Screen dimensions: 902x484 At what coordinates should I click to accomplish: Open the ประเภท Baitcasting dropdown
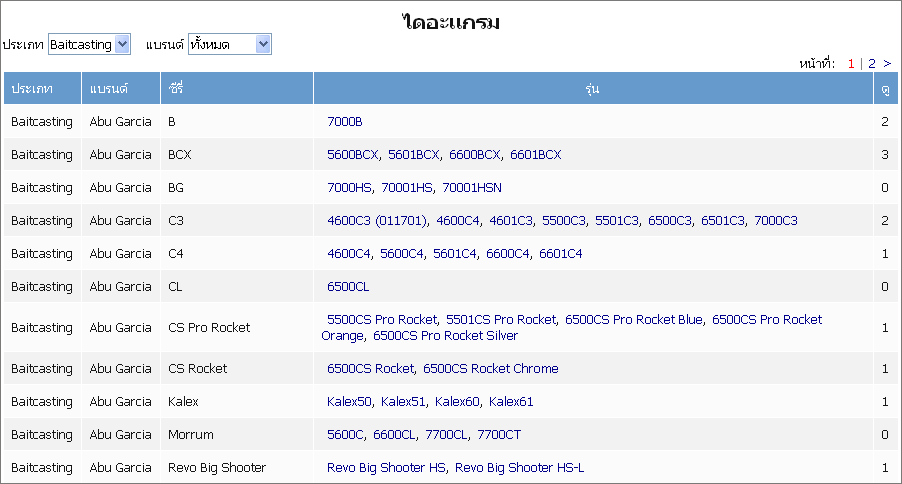click(89, 44)
